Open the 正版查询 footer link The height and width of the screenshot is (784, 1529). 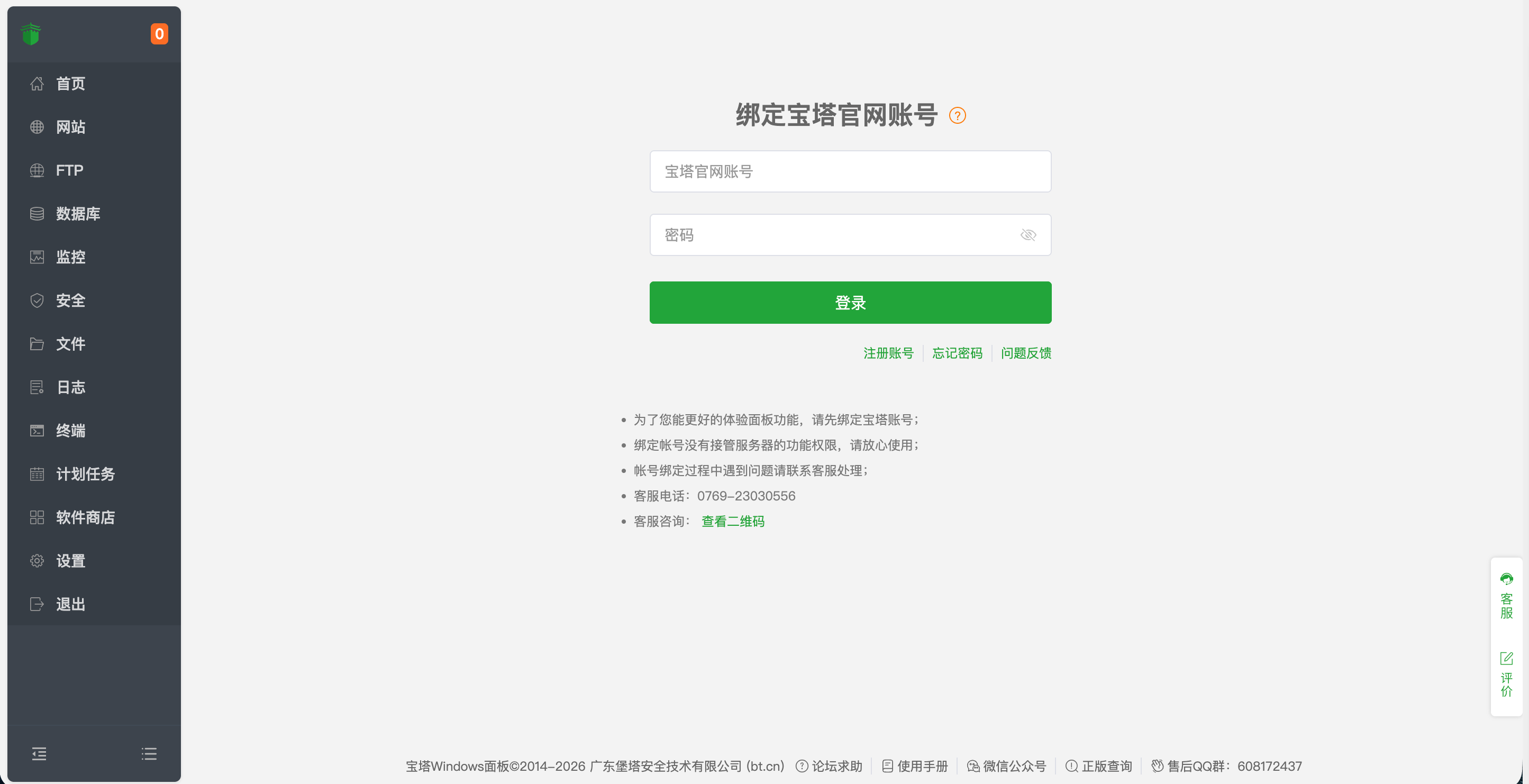[x=1106, y=765]
